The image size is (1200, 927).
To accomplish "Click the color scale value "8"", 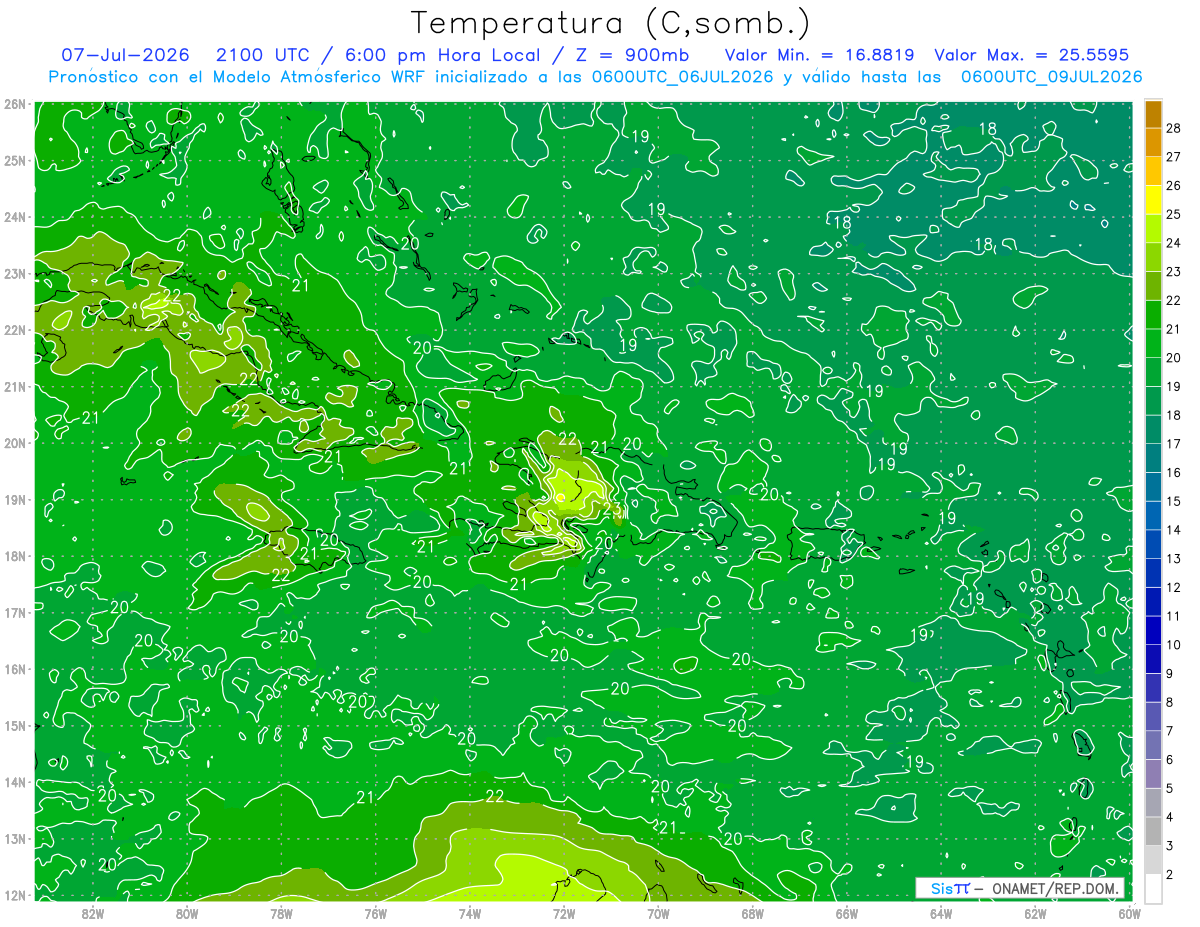I will point(1170,702).
